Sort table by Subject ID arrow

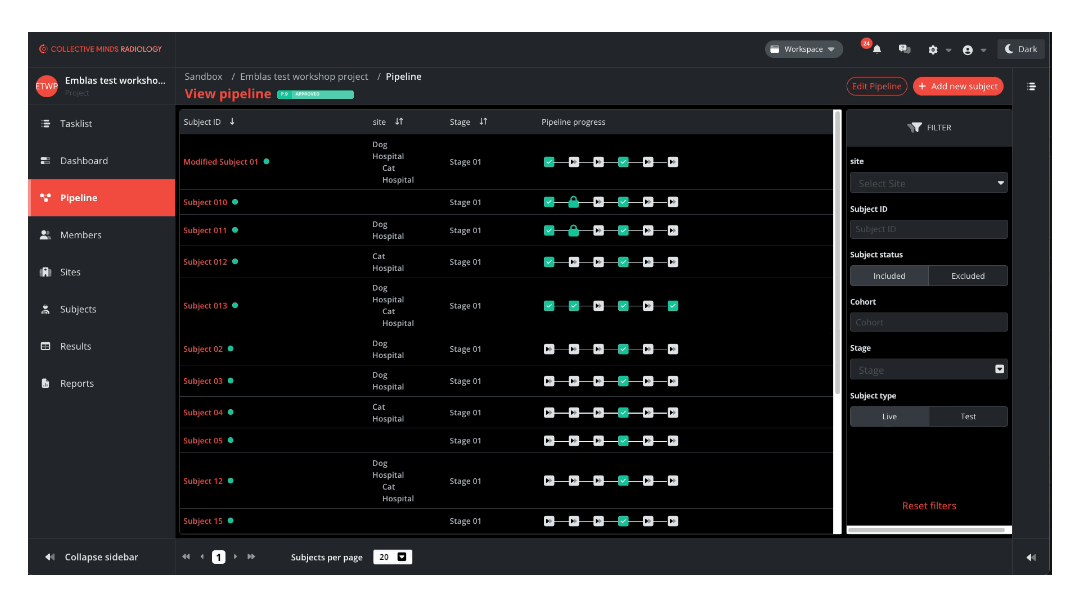click(x=233, y=122)
